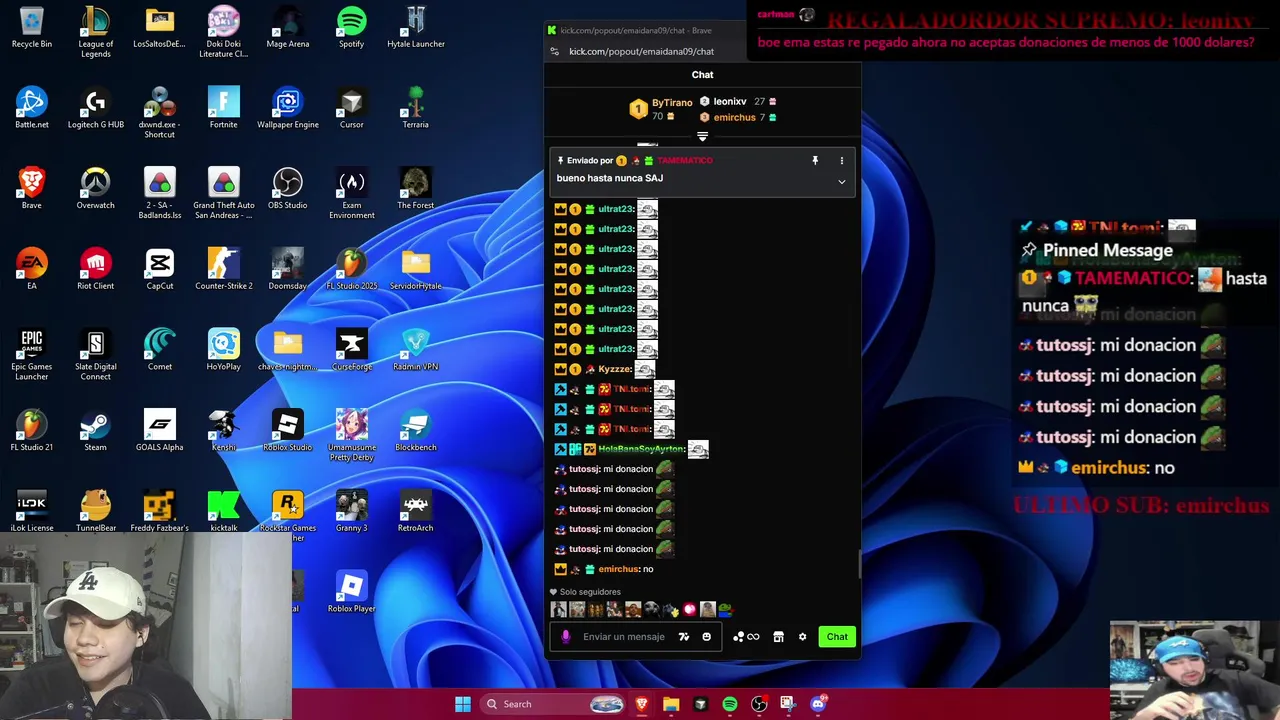Select the Pepe emote in quick emotes

[x=726, y=609]
